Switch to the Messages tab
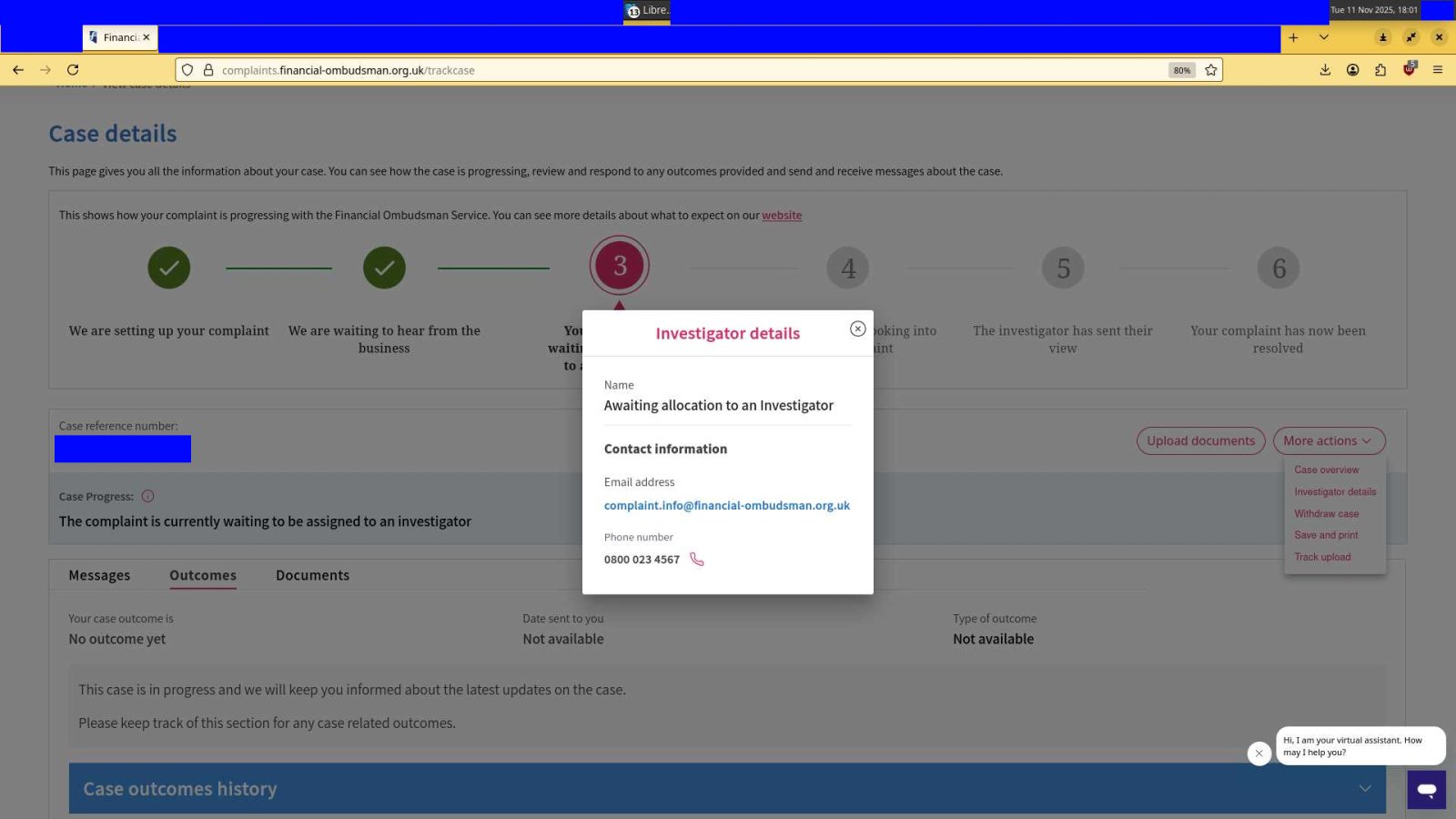 click(99, 575)
